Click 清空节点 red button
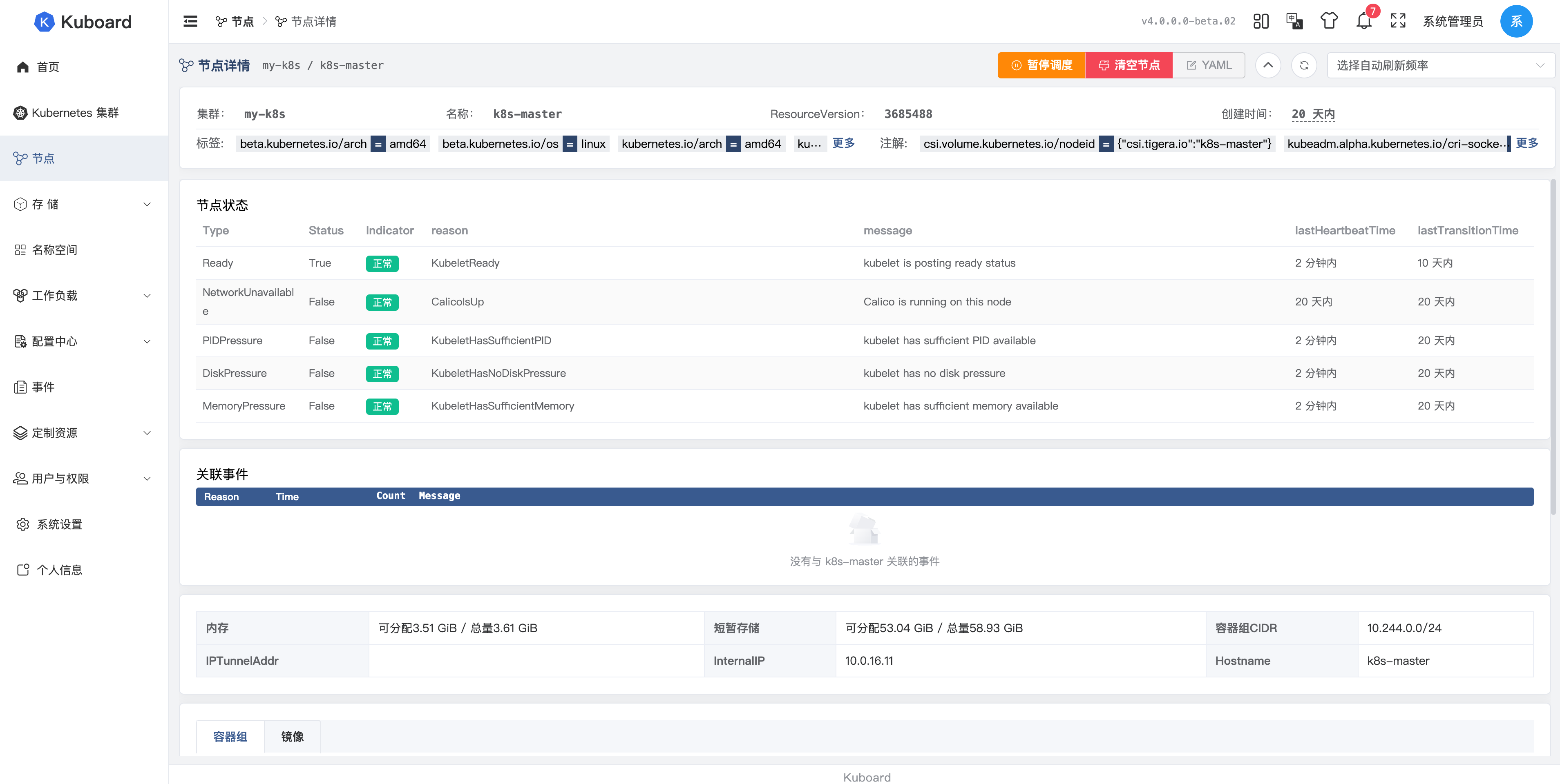The image size is (1560, 784). [1129, 65]
